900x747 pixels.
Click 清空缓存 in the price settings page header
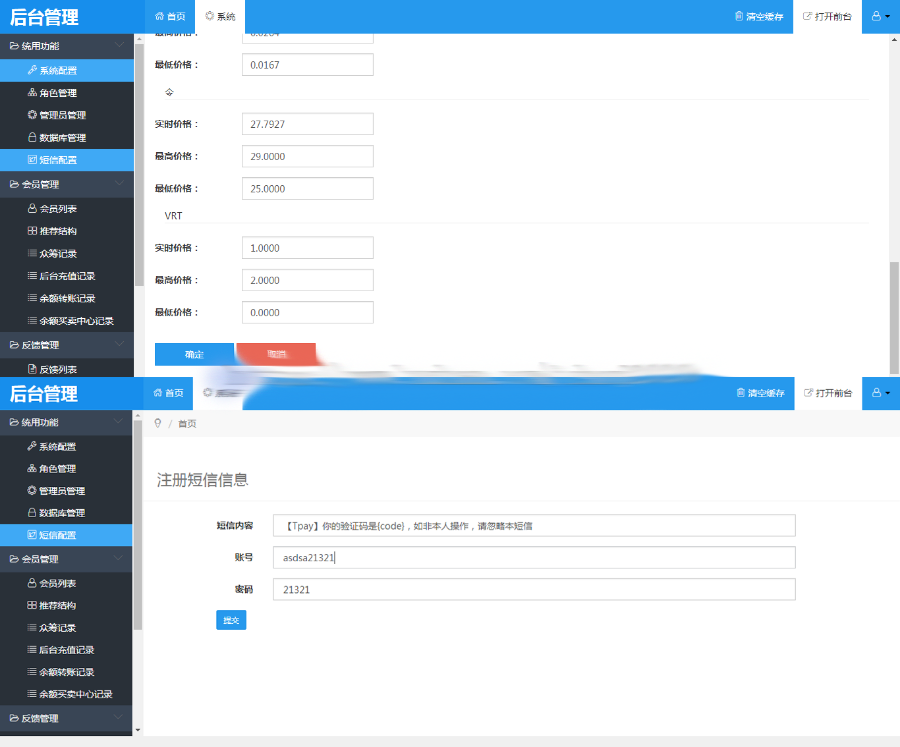[x=759, y=17]
